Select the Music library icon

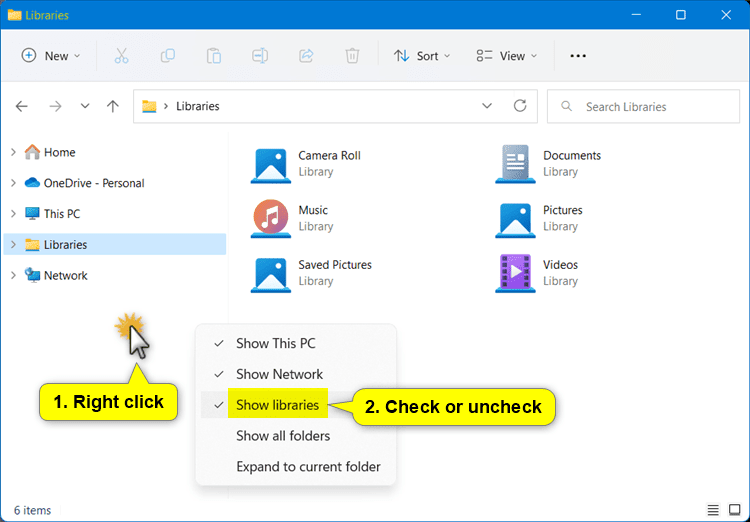tap(271, 219)
